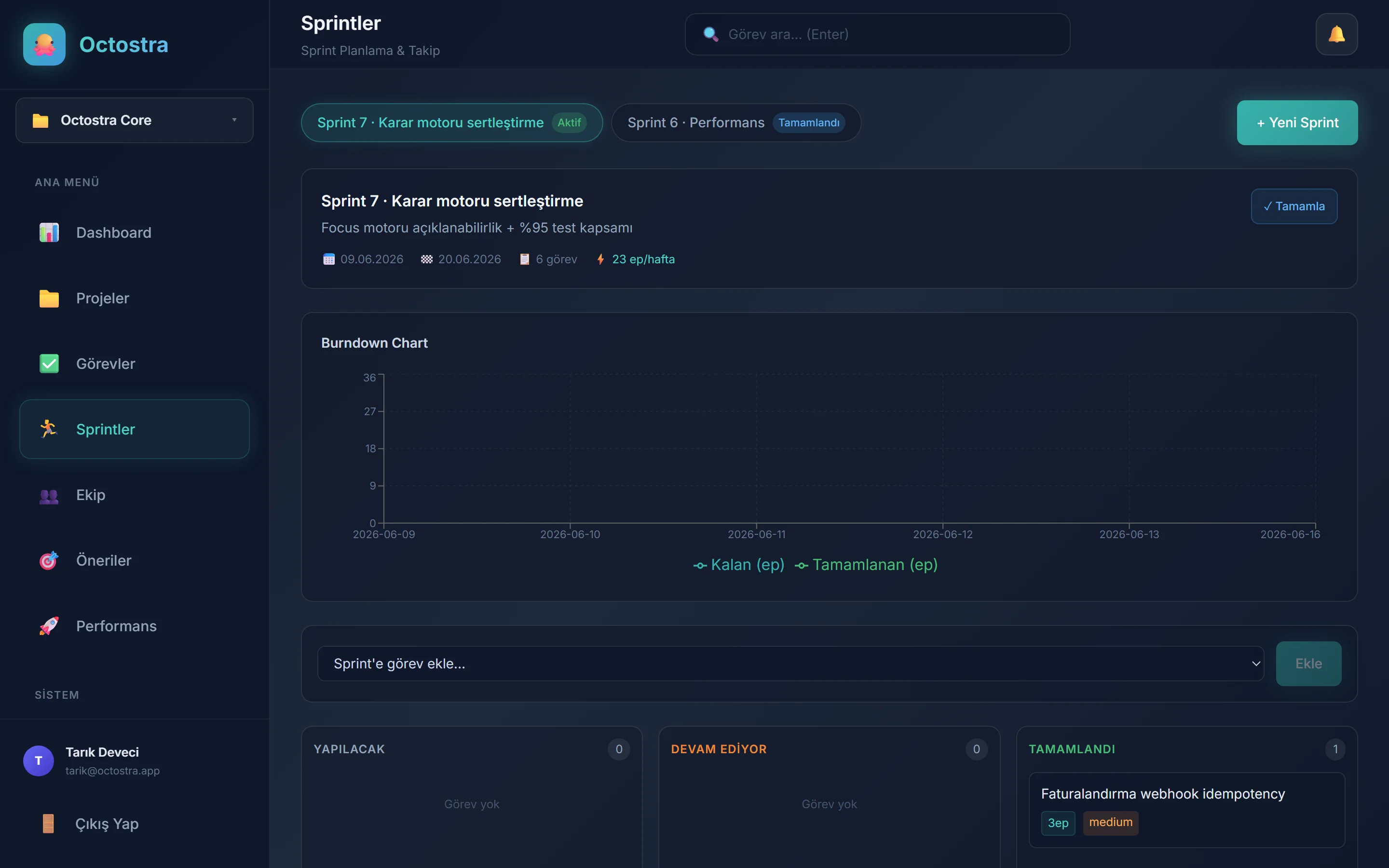Image resolution: width=1389 pixels, height=868 pixels.
Task: Click the lightning icon beside 23 ep/hafta
Action: (x=600, y=259)
